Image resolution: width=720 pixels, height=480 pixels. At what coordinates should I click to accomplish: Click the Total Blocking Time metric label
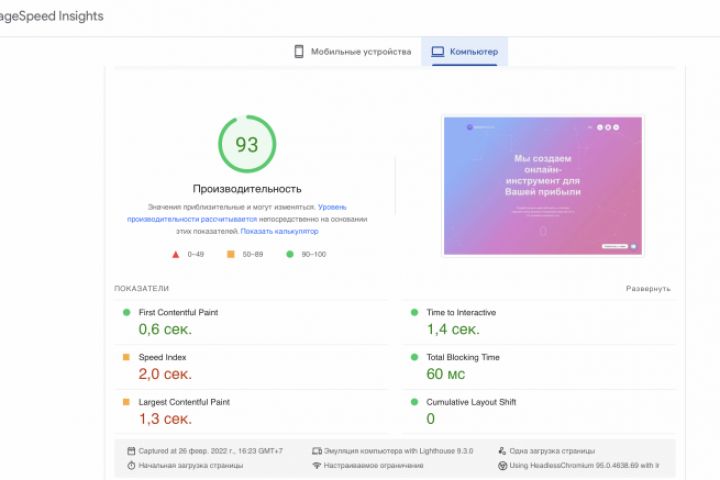coord(463,357)
